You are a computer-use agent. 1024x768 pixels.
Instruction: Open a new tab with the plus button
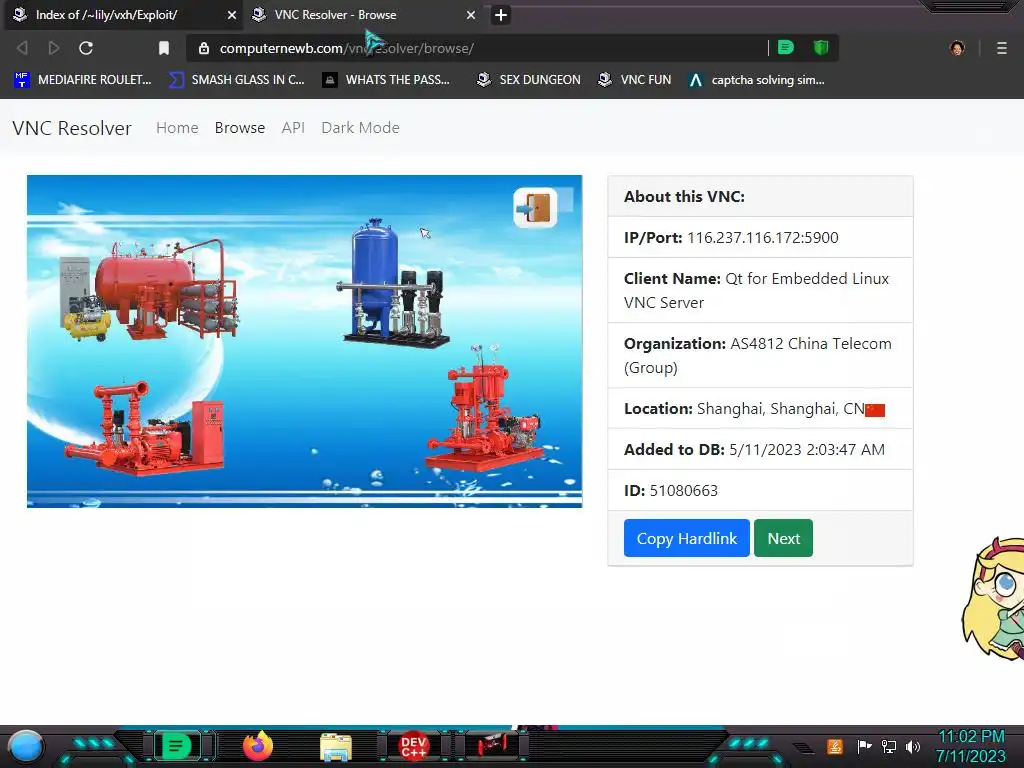[501, 15]
